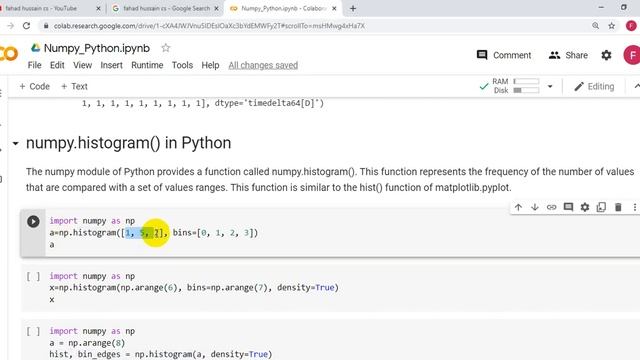This screenshot has height=360, width=640.
Task: Run the hist, bin_edges cell
Action: pos(33,331)
